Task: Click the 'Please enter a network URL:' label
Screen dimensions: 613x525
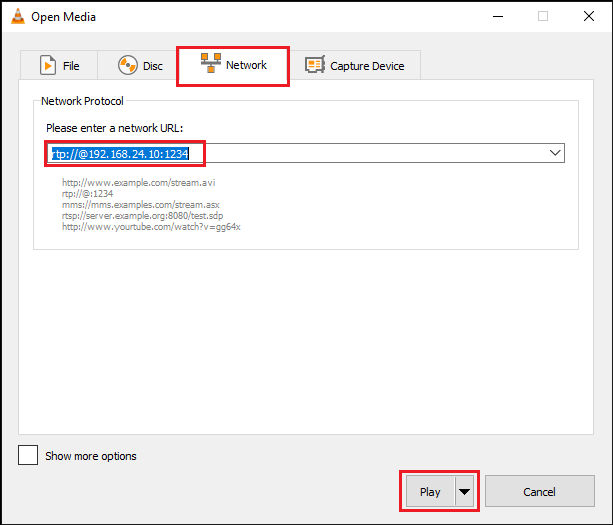Action: [x=115, y=128]
